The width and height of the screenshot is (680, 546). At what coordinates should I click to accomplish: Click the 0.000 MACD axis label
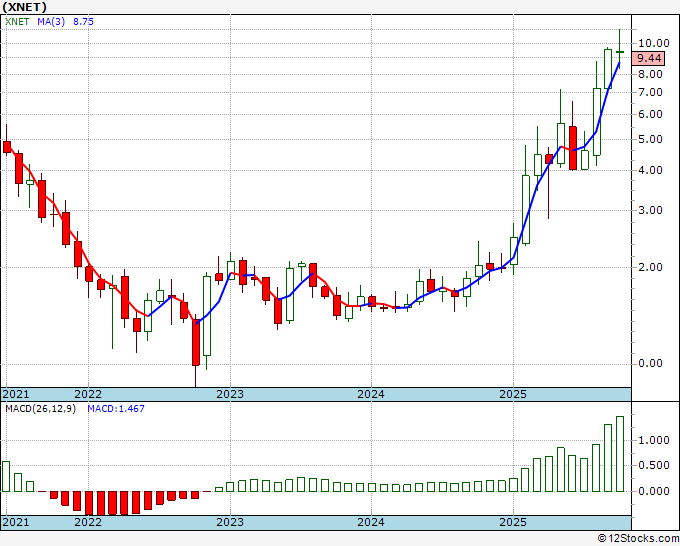click(x=654, y=491)
